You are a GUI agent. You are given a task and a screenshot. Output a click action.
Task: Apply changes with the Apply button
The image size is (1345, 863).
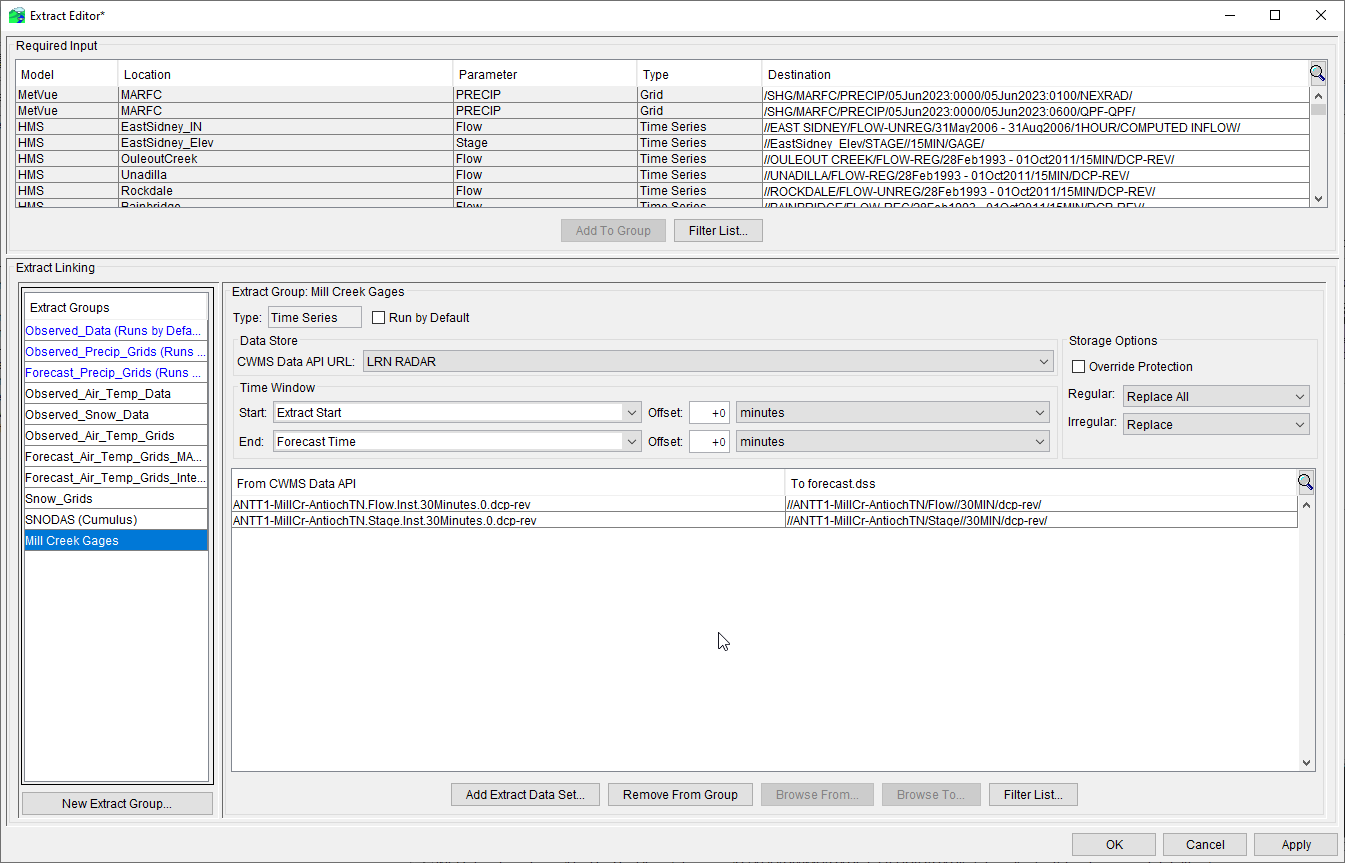pos(1296,844)
